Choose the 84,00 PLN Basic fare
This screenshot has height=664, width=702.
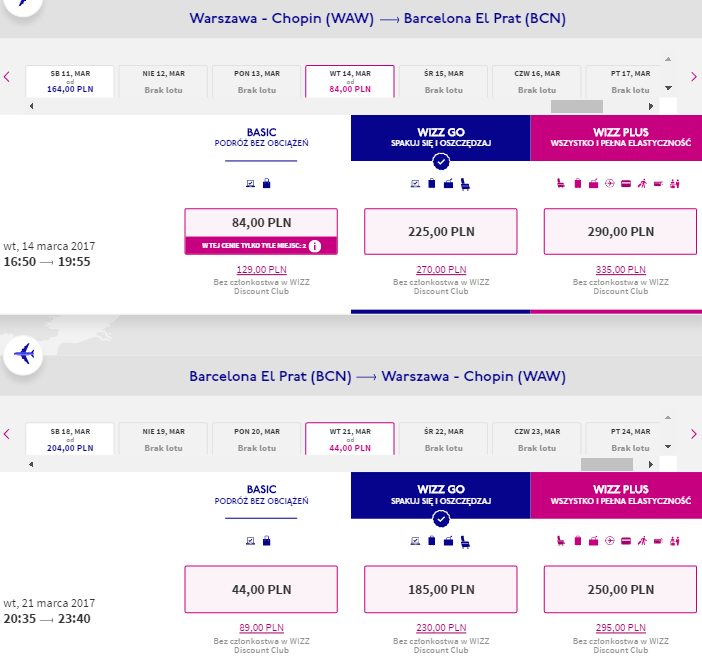coord(261,231)
